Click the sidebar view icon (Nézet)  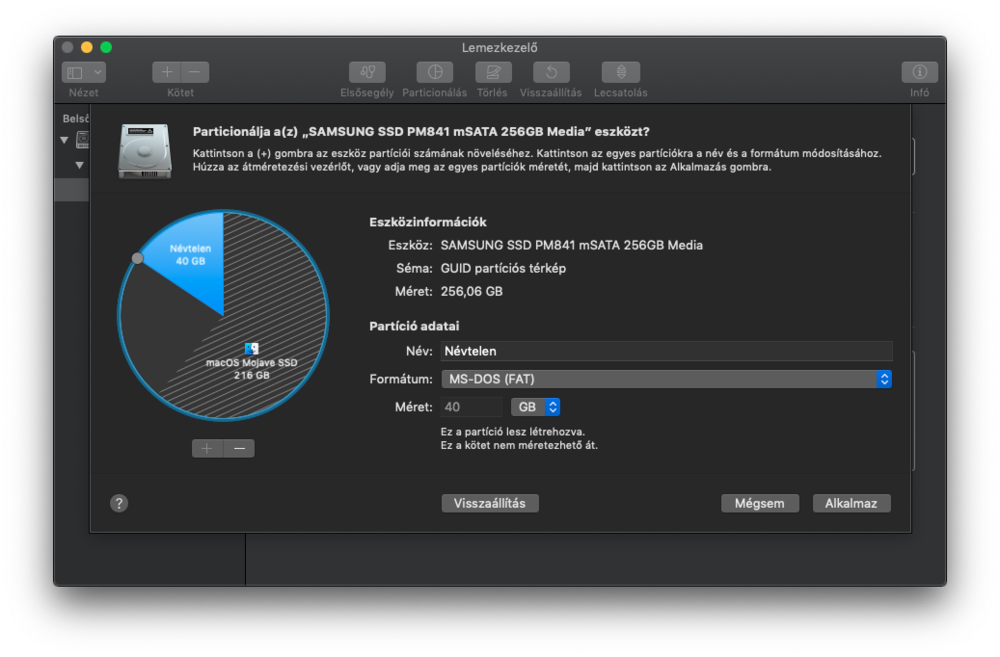(x=75, y=73)
